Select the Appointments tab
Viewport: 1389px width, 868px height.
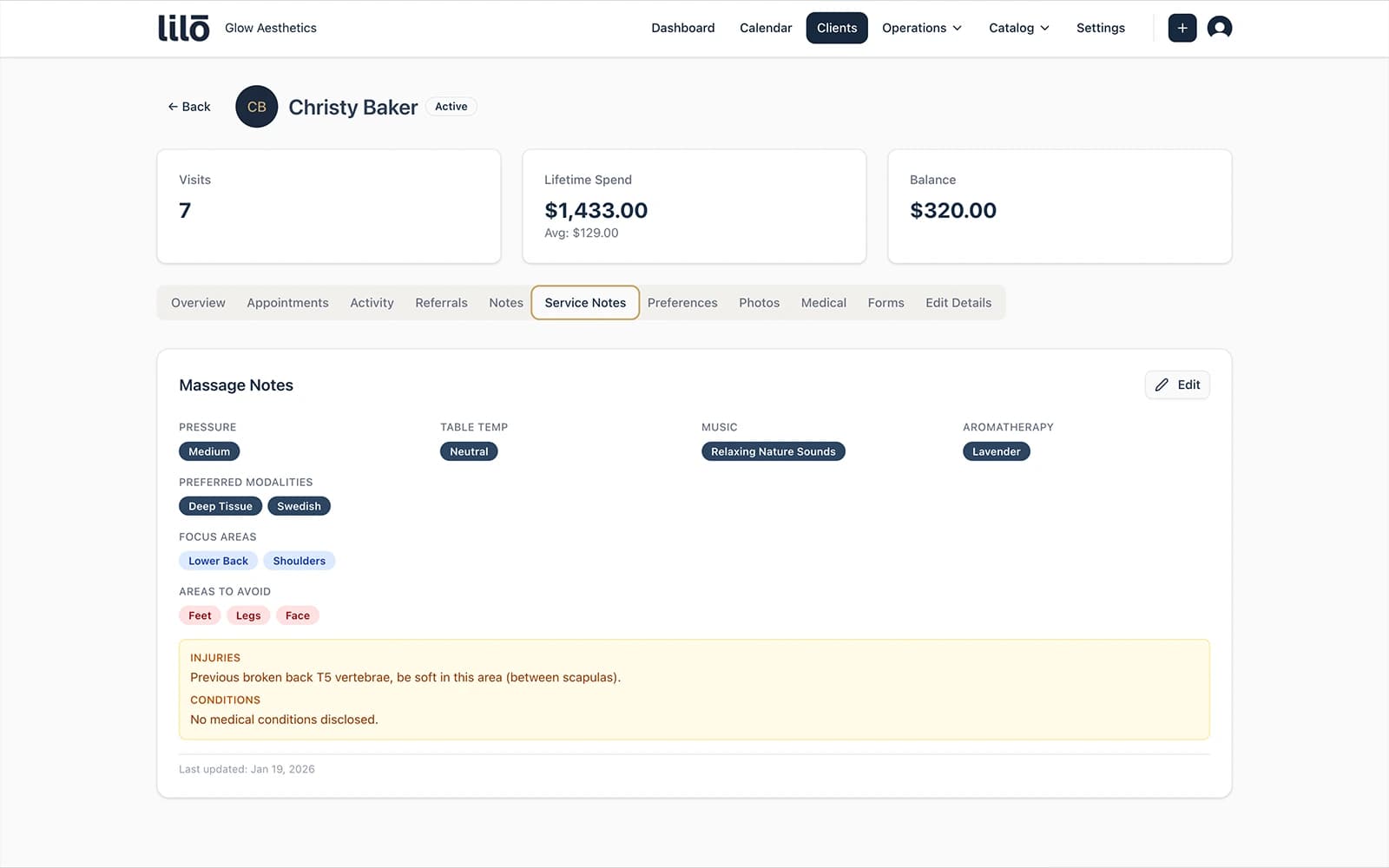coord(287,303)
